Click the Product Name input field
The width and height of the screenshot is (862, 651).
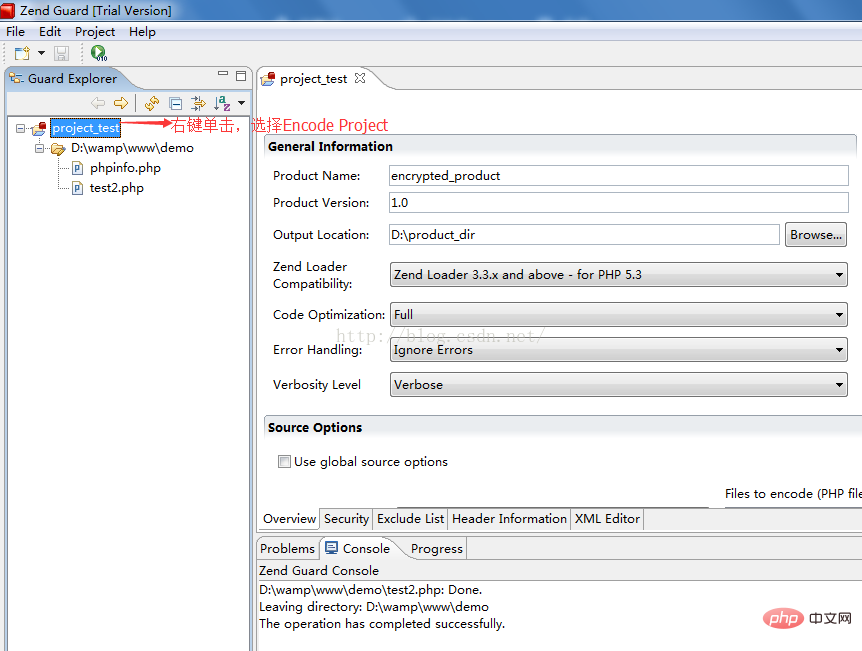pyautogui.click(x=618, y=176)
